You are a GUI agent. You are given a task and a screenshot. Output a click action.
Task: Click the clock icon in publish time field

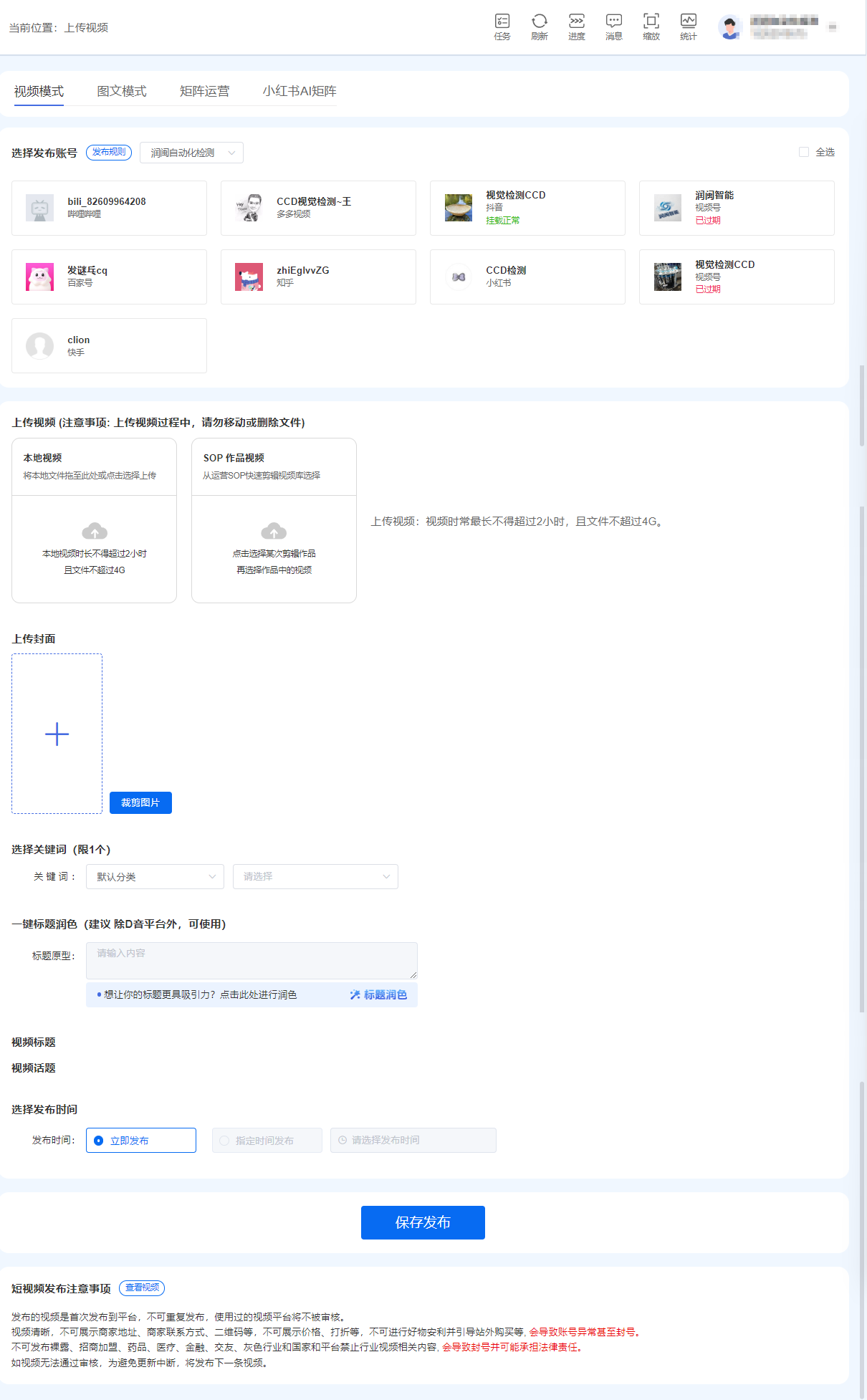343,1140
